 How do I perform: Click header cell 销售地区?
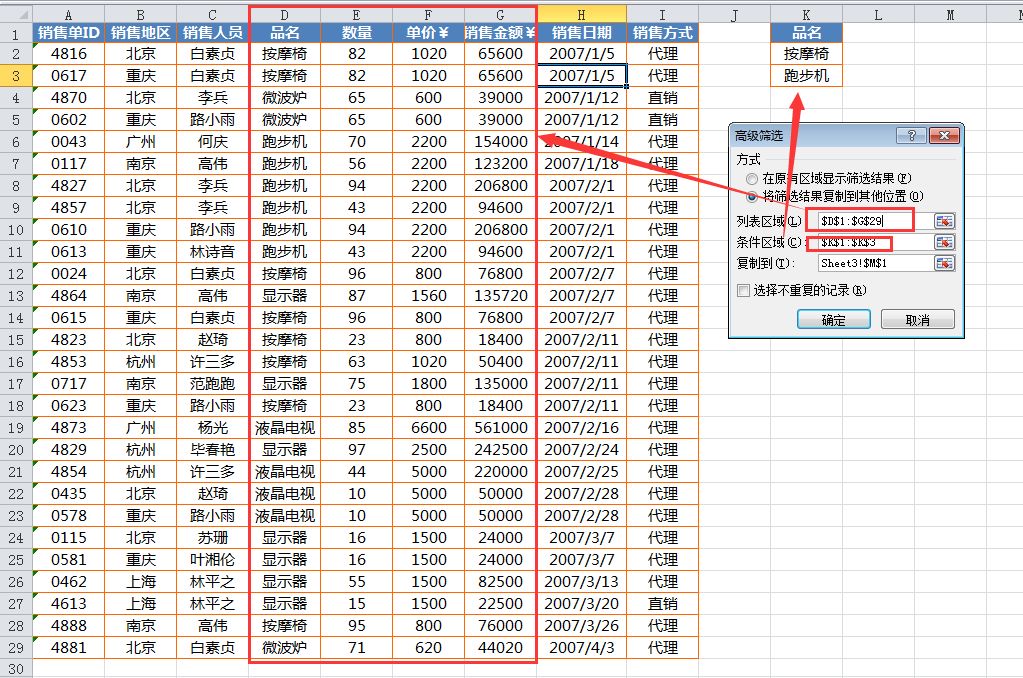(x=140, y=33)
